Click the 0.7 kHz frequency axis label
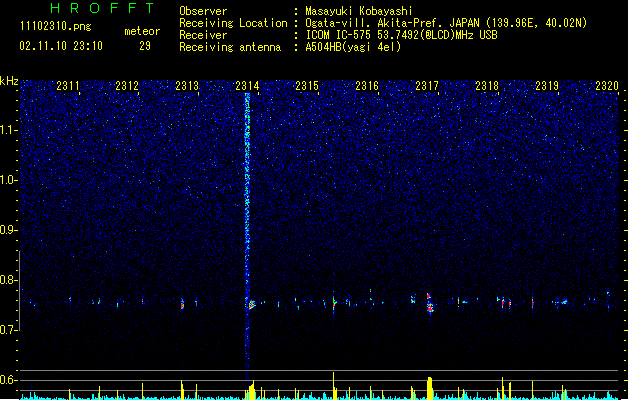Screen dimensions: 629x400 (x=8, y=330)
